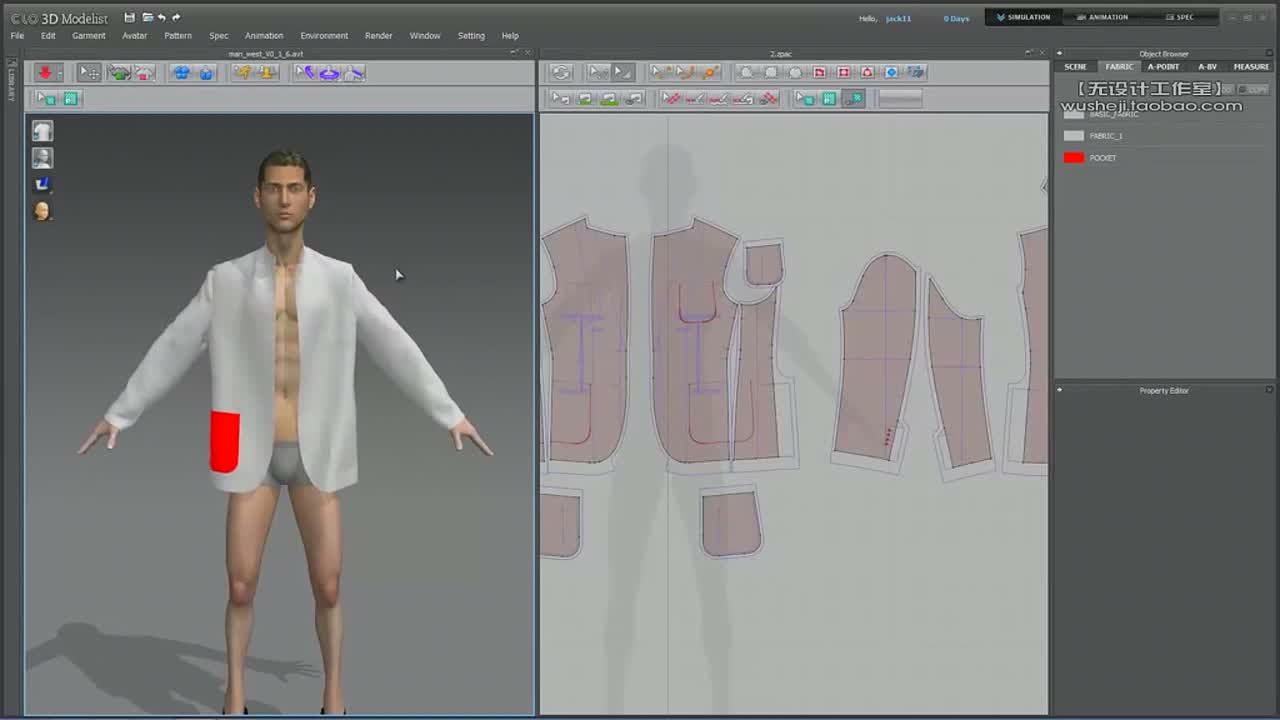Screen dimensions: 1280x720
Task: Click the second green free sewing tool
Action: point(609,98)
